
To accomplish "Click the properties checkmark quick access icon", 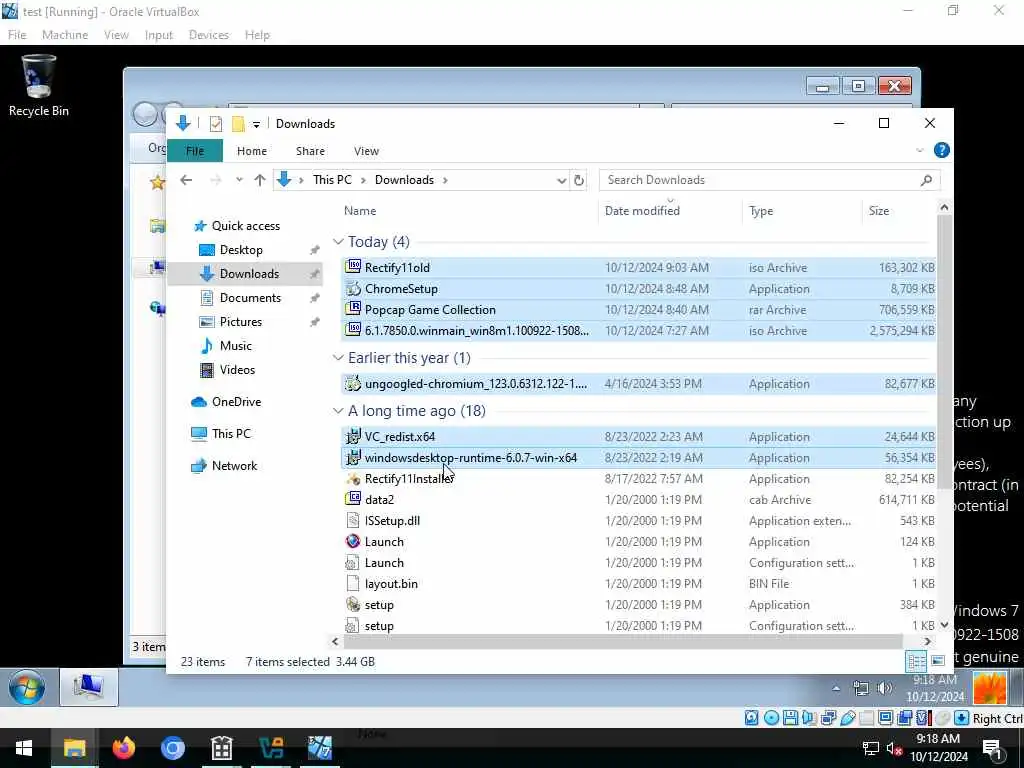I will [216, 123].
